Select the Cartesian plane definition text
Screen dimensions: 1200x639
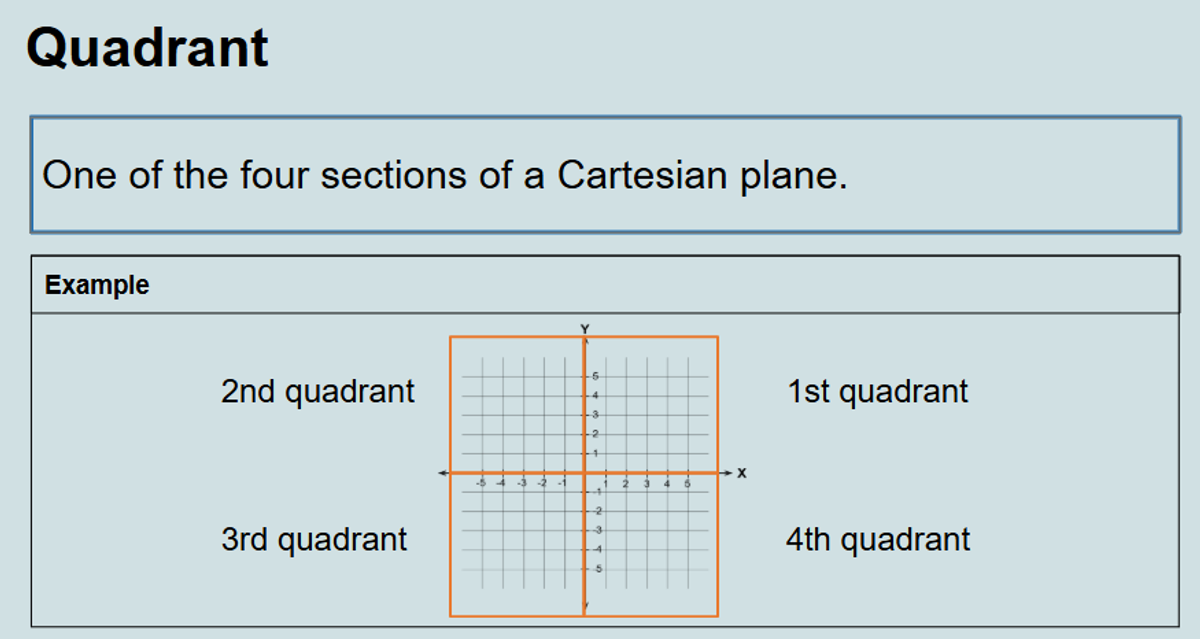[445, 176]
